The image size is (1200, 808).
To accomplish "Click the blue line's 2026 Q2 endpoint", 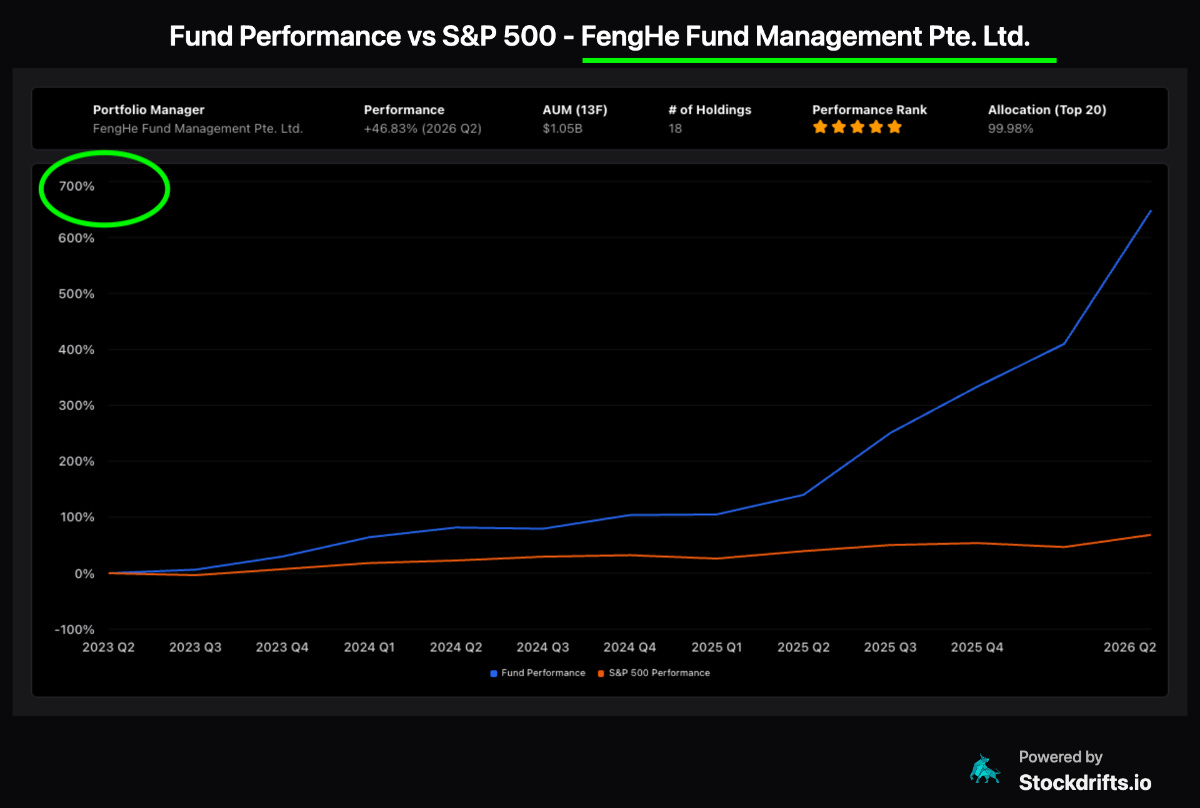I will click(x=1151, y=211).
